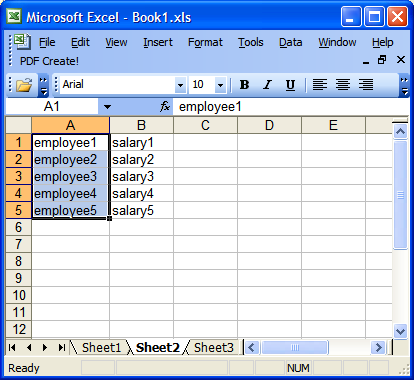
Task: Open the View menu
Action: [x=116, y=42]
